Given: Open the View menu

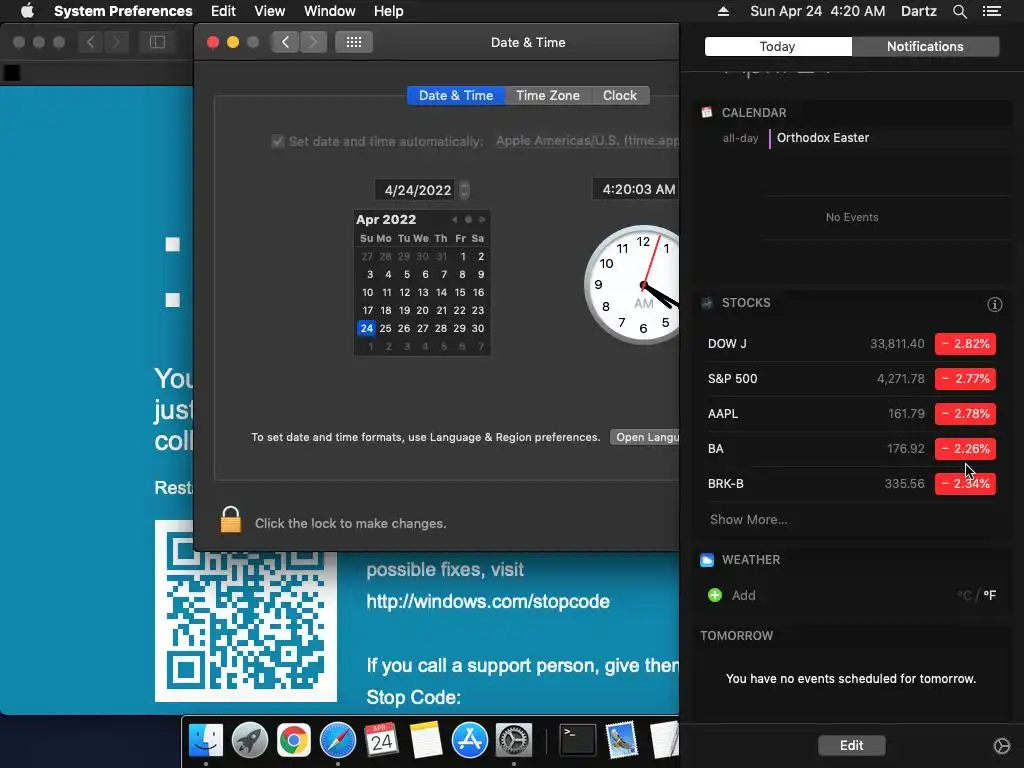Looking at the screenshot, I should click(x=270, y=11).
